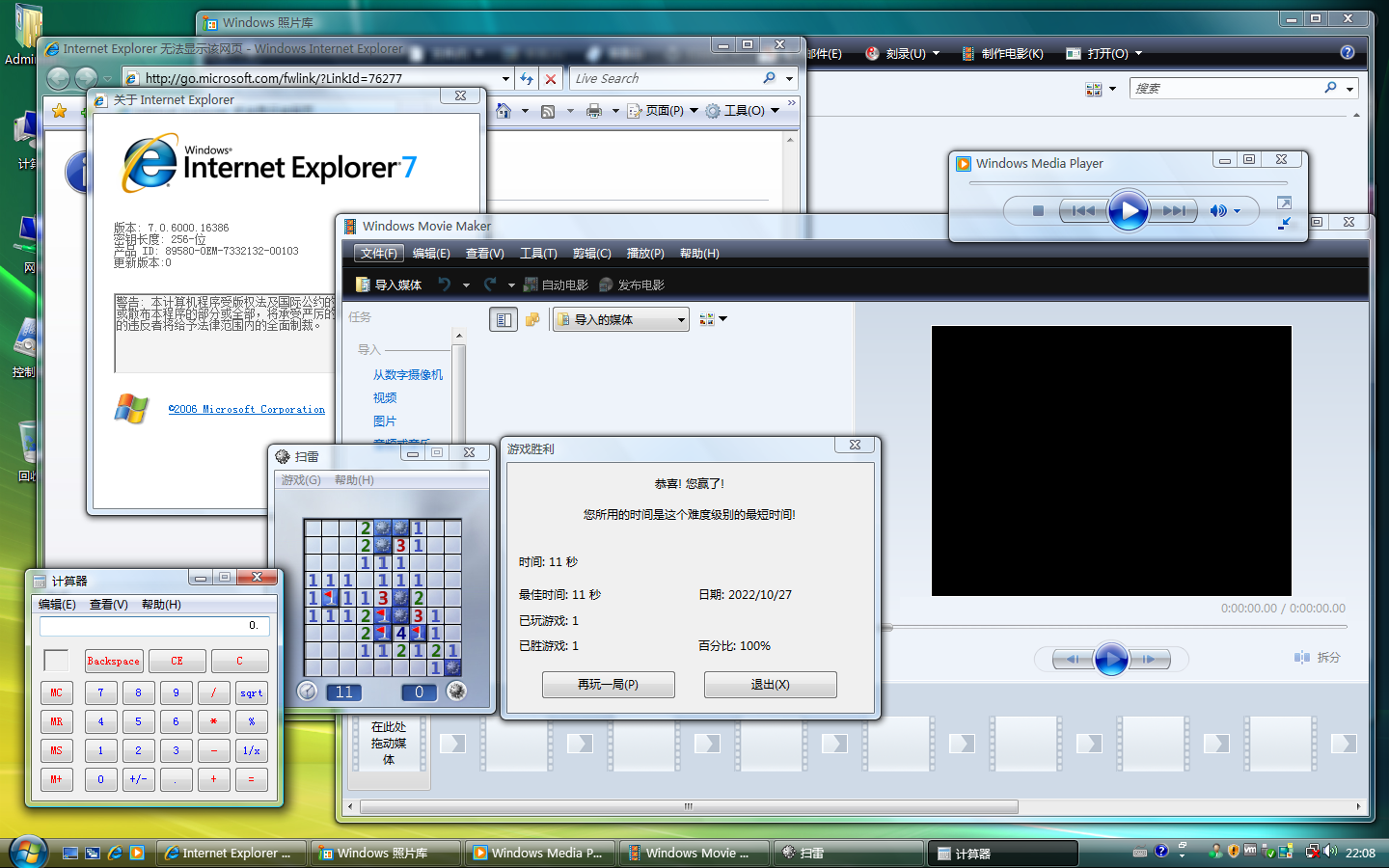
Task: Open the volume dropdown arrow in Media Player
Action: click(x=1238, y=212)
